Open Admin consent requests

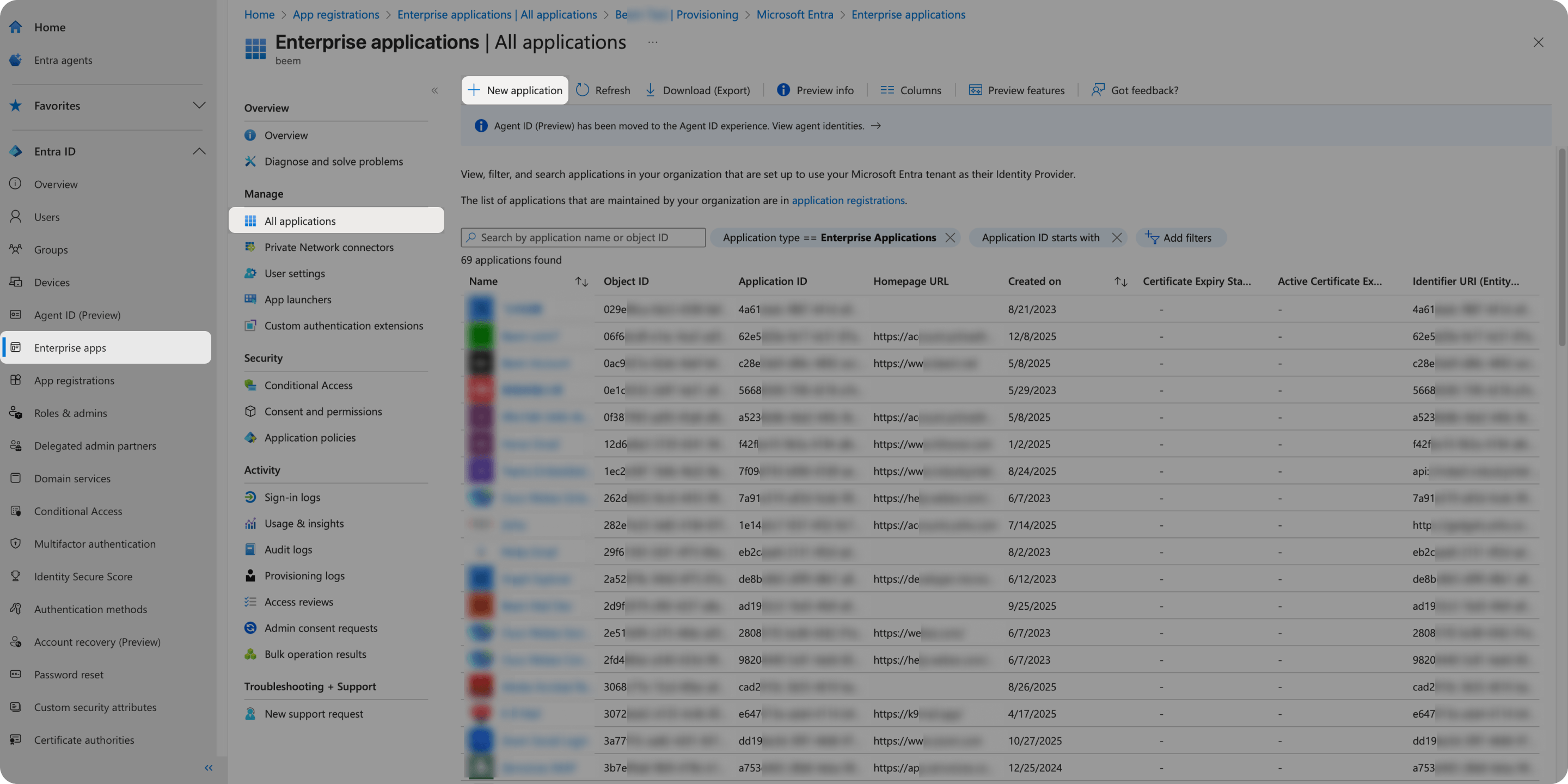click(x=321, y=628)
